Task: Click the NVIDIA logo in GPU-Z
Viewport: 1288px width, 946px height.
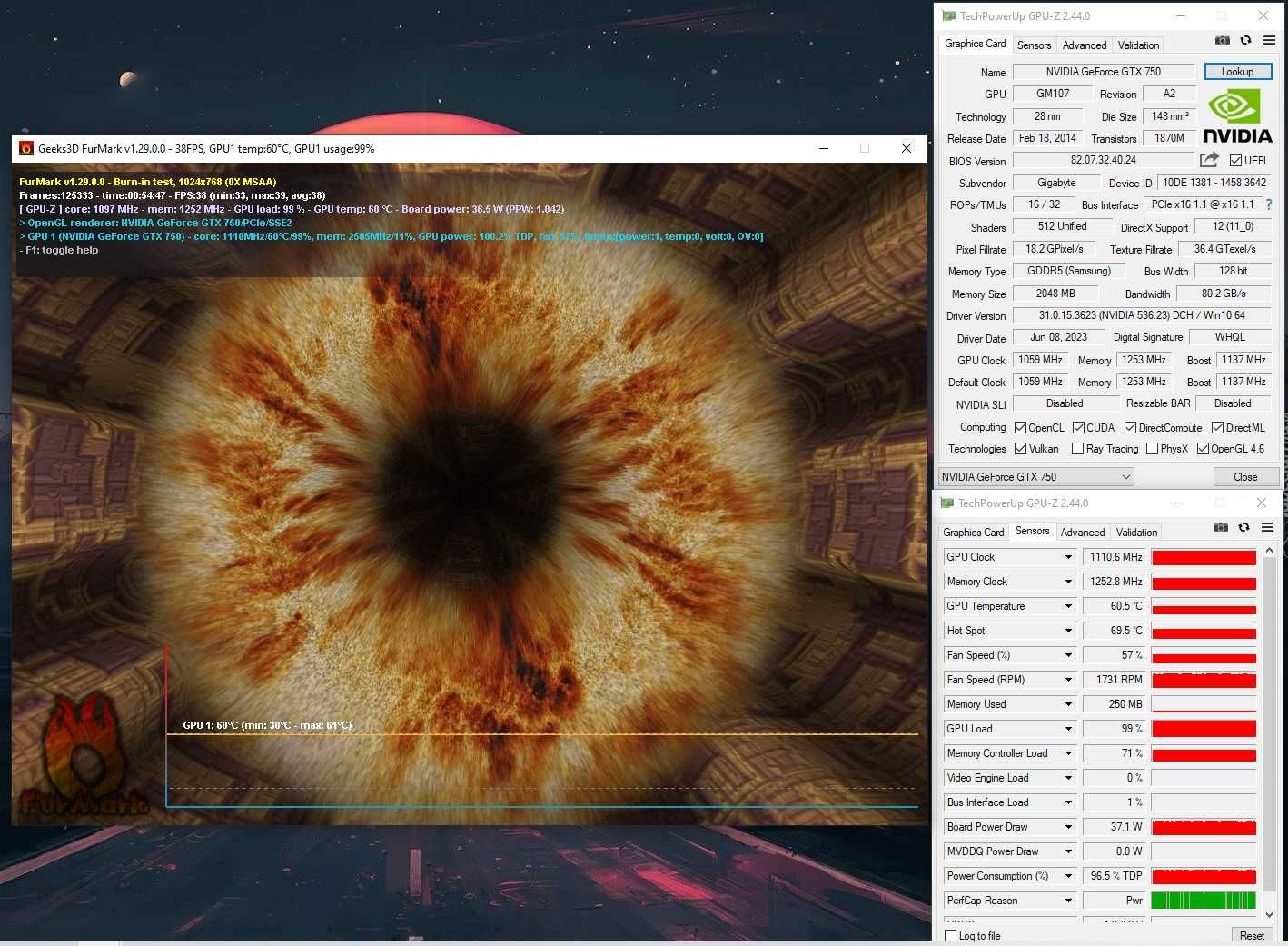Action: pyautogui.click(x=1237, y=116)
